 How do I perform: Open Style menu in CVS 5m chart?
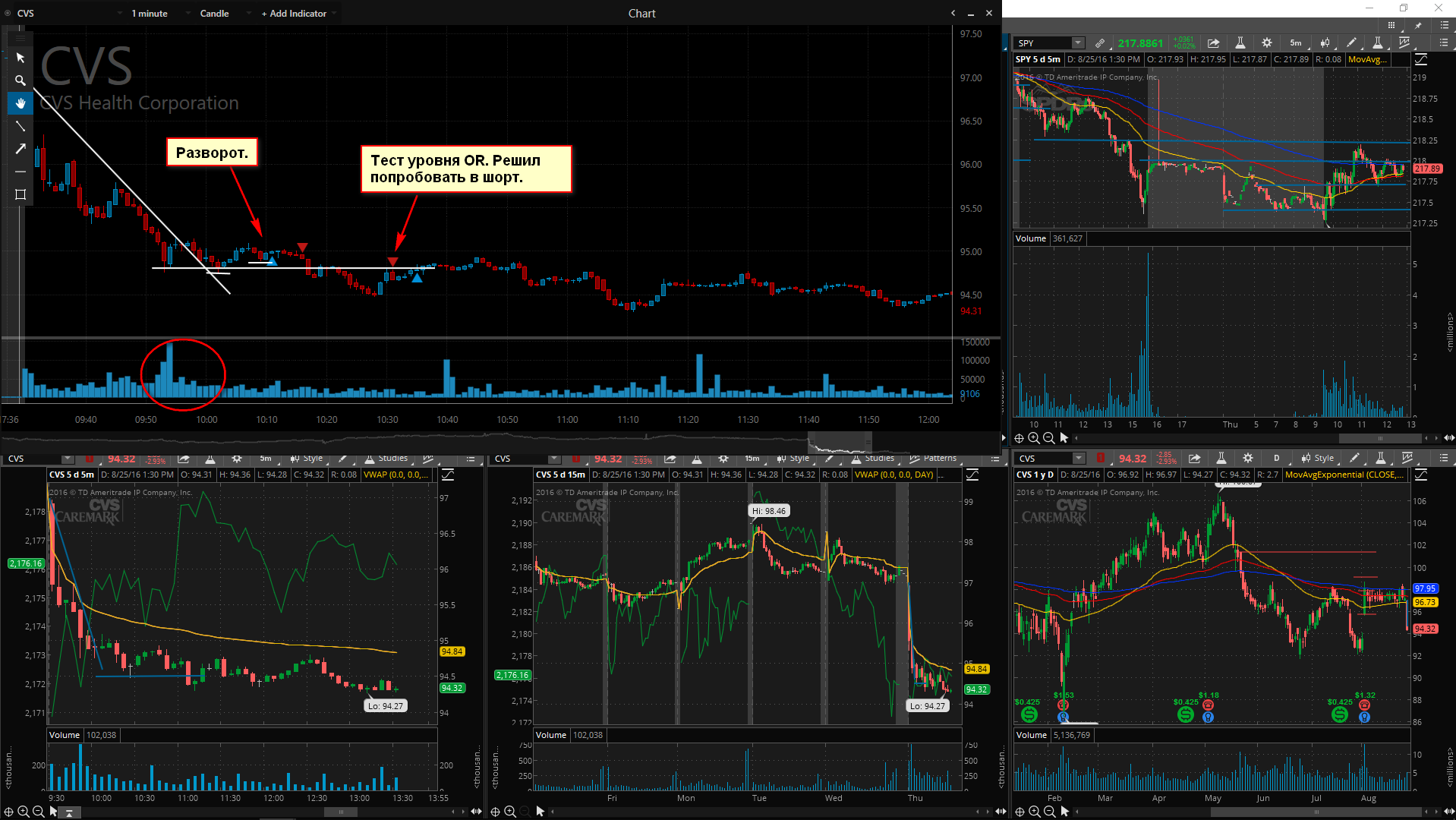306,459
